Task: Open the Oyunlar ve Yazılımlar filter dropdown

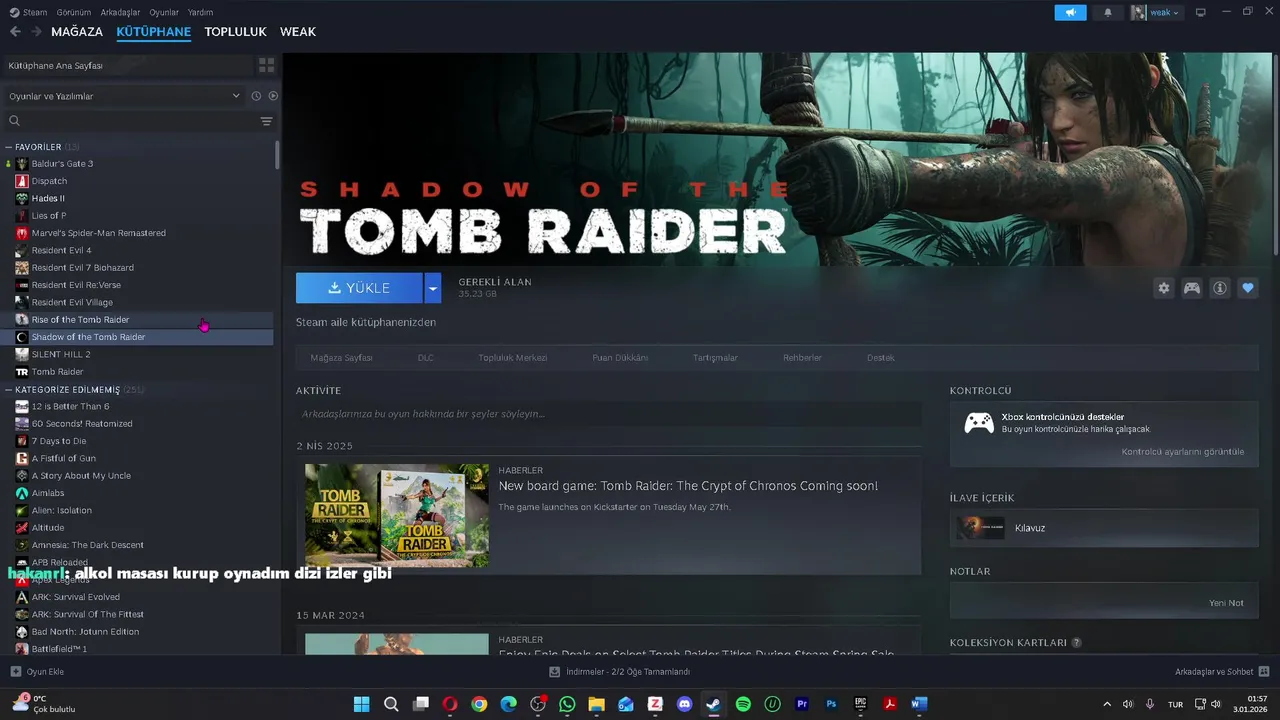Action: tap(124, 96)
